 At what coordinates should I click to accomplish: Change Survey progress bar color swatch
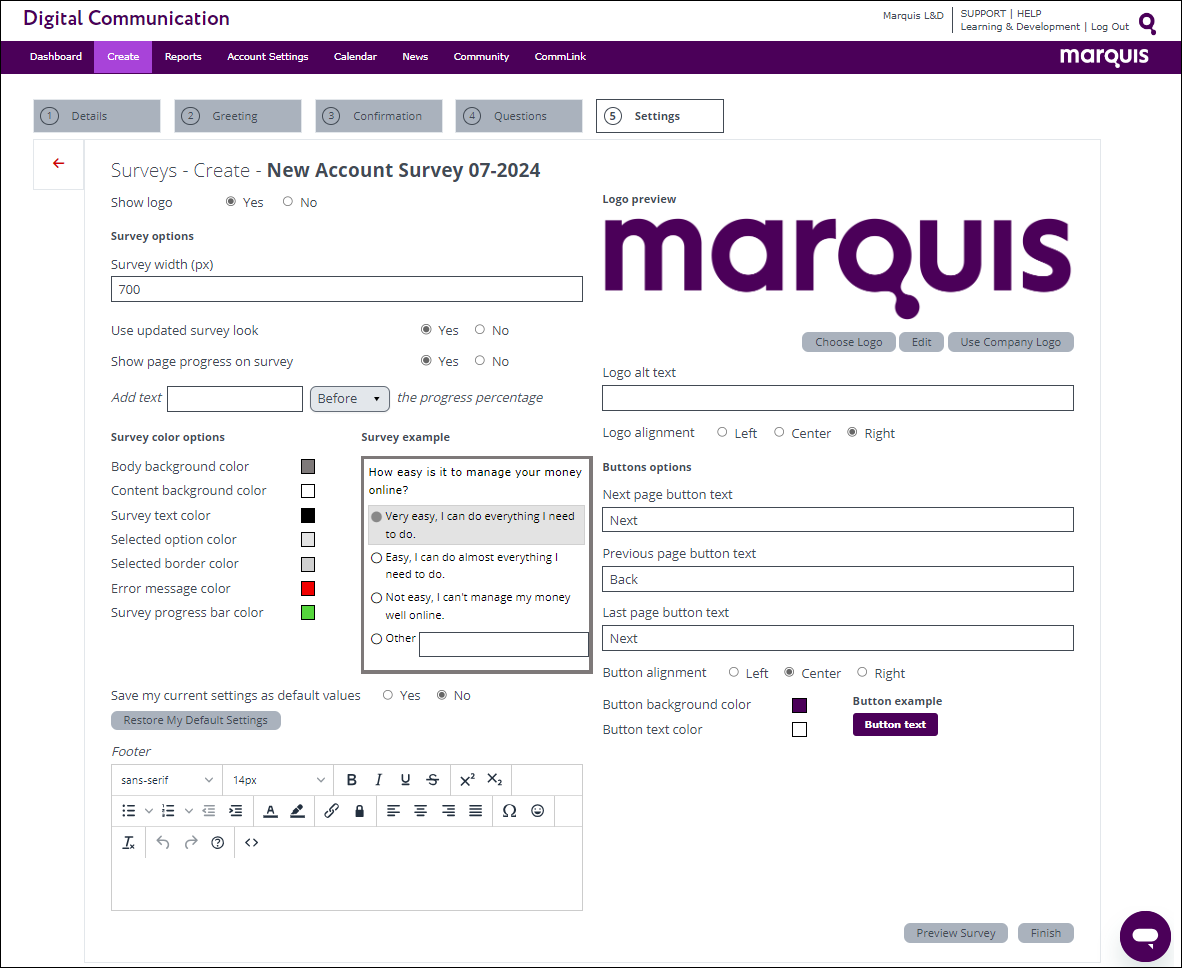click(x=308, y=612)
